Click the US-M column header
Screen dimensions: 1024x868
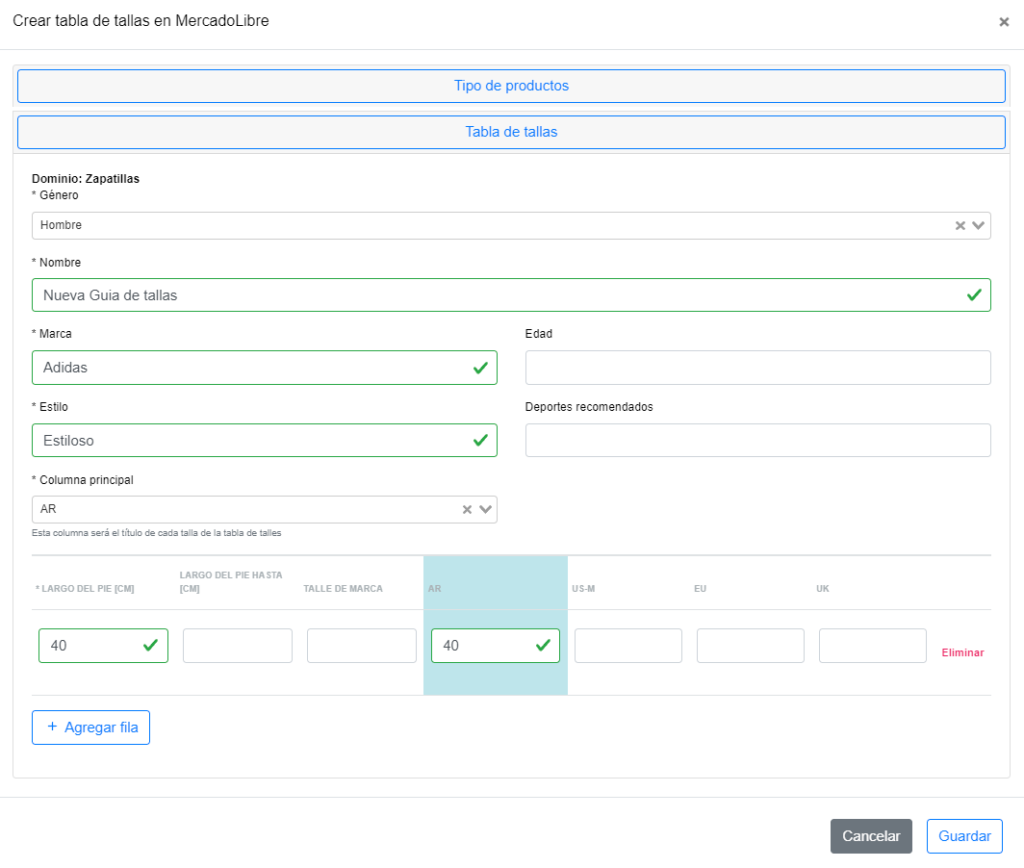(x=583, y=588)
